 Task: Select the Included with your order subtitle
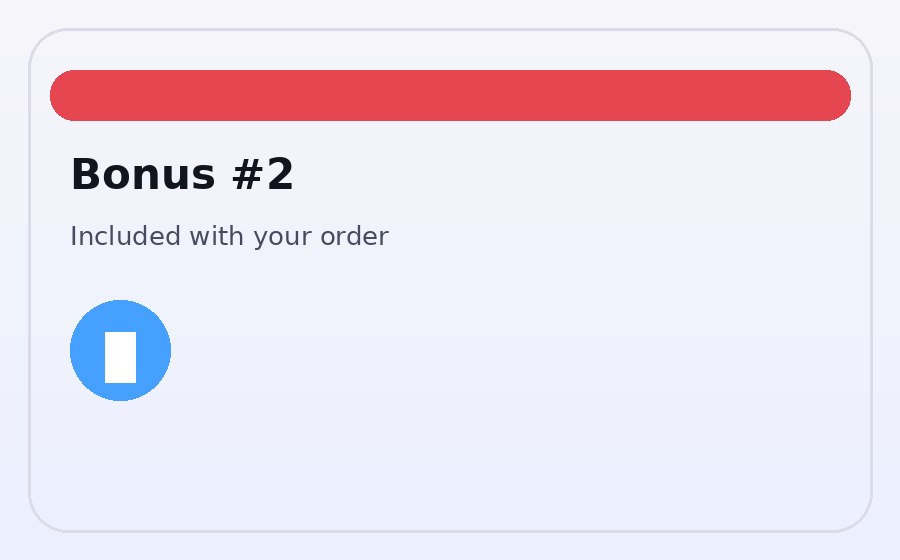pyautogui.click(x=229, y=237)
